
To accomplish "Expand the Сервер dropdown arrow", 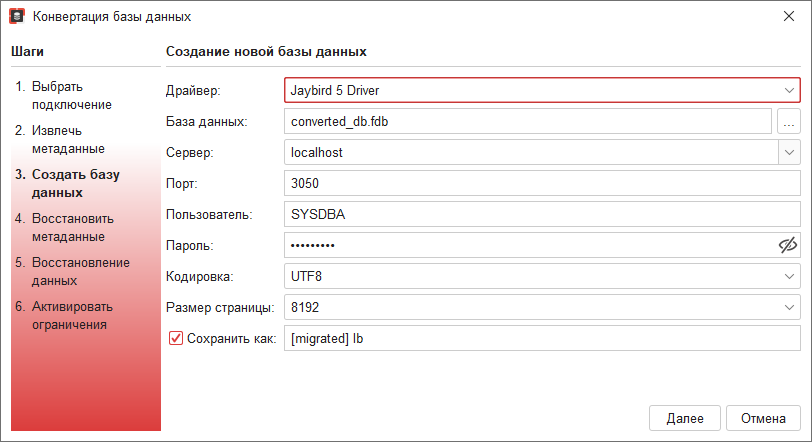I will (x=789, y=152).
